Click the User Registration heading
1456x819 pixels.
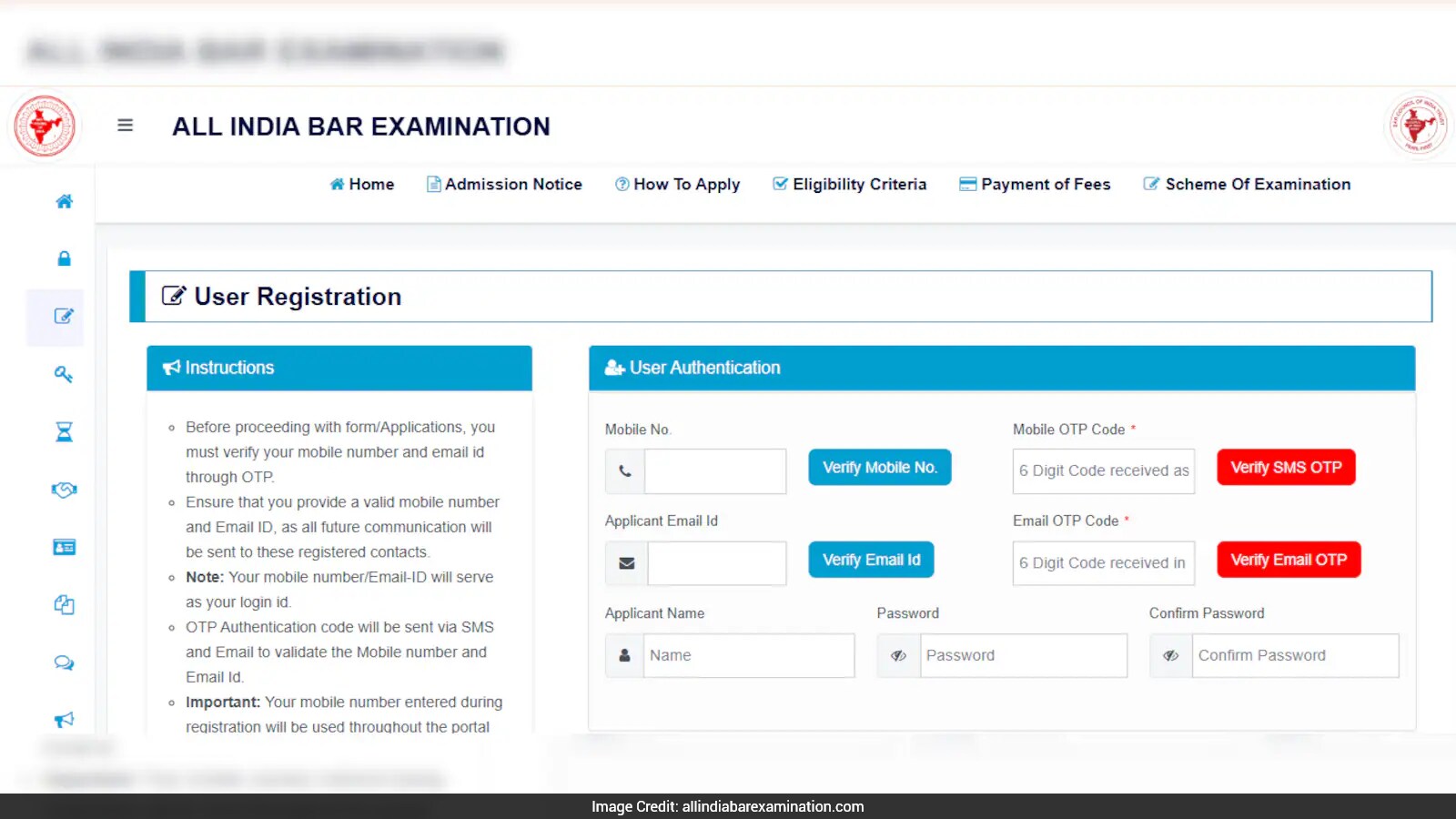(298, 297)
